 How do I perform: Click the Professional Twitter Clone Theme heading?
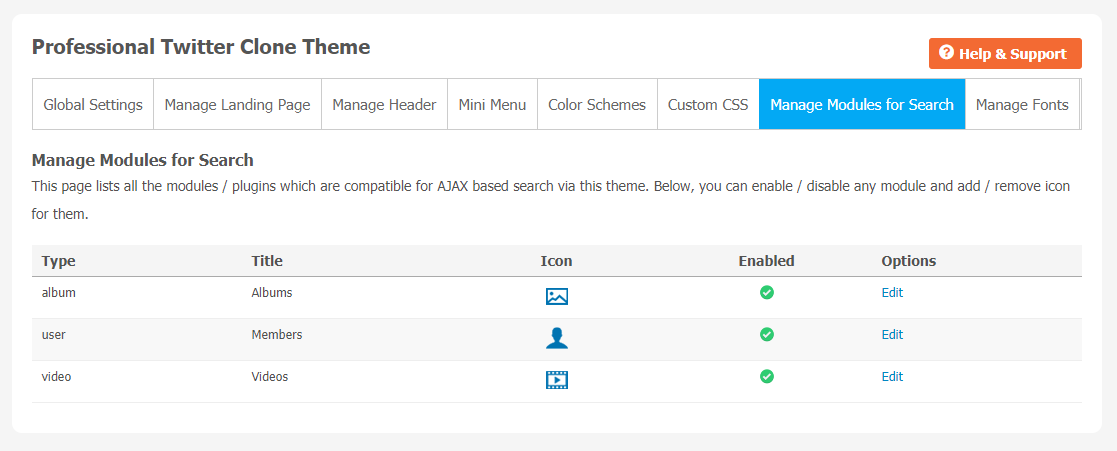click(x=201, y=47)
